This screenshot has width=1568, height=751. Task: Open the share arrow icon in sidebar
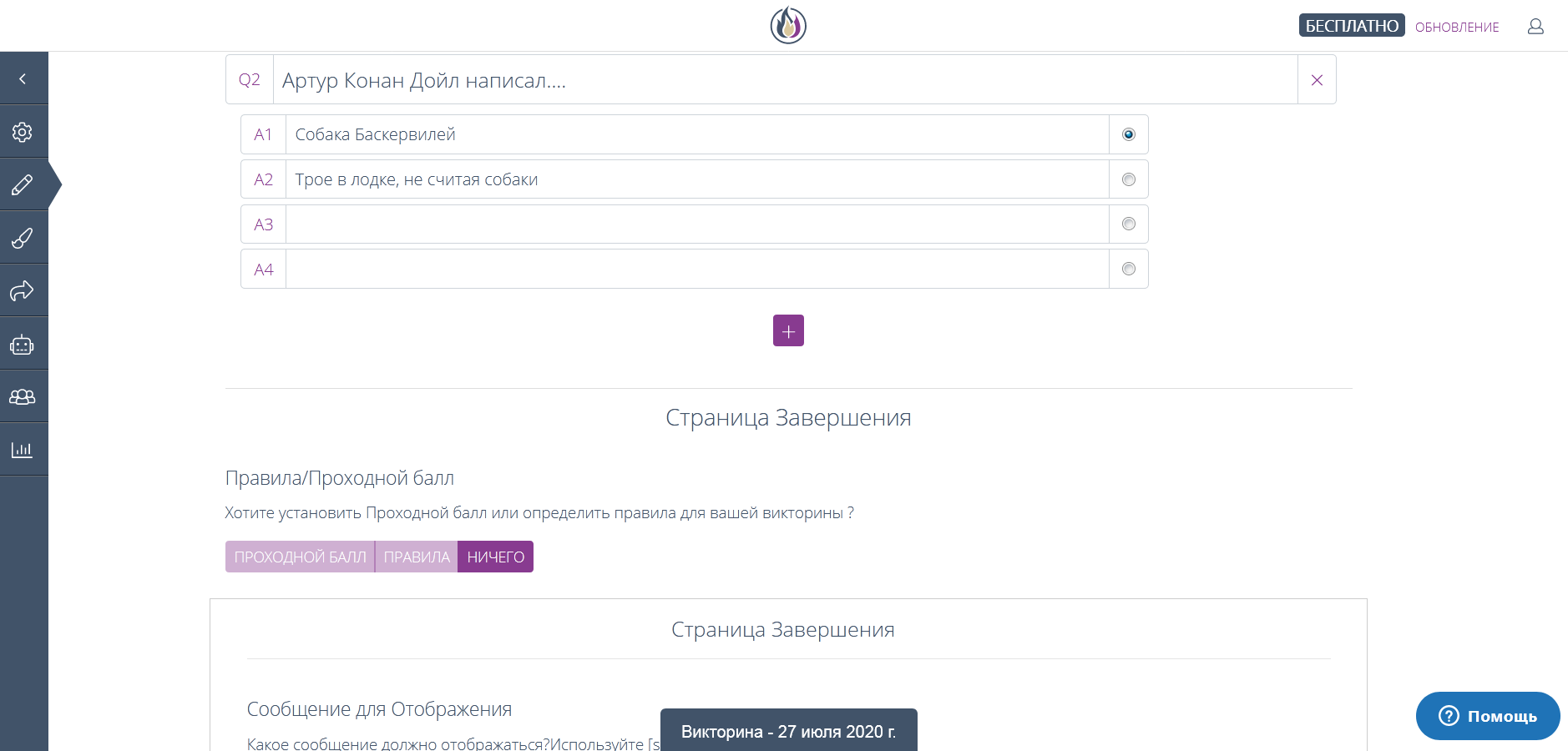[x=23, y=290]
